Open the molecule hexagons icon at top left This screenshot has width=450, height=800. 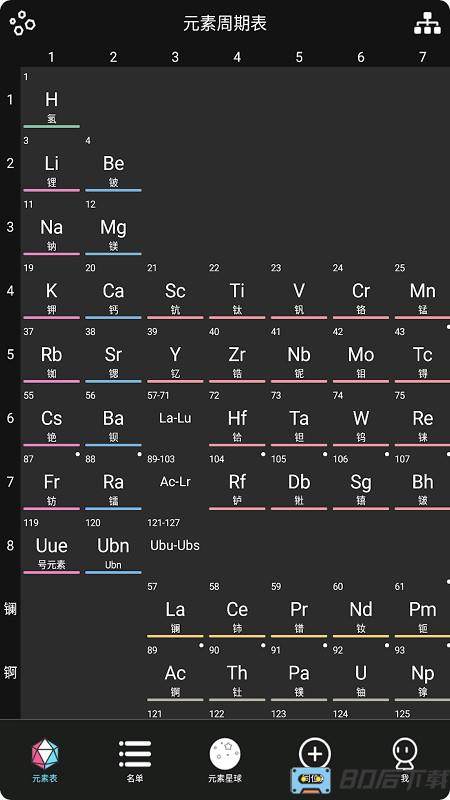click(x=22, y=23)
